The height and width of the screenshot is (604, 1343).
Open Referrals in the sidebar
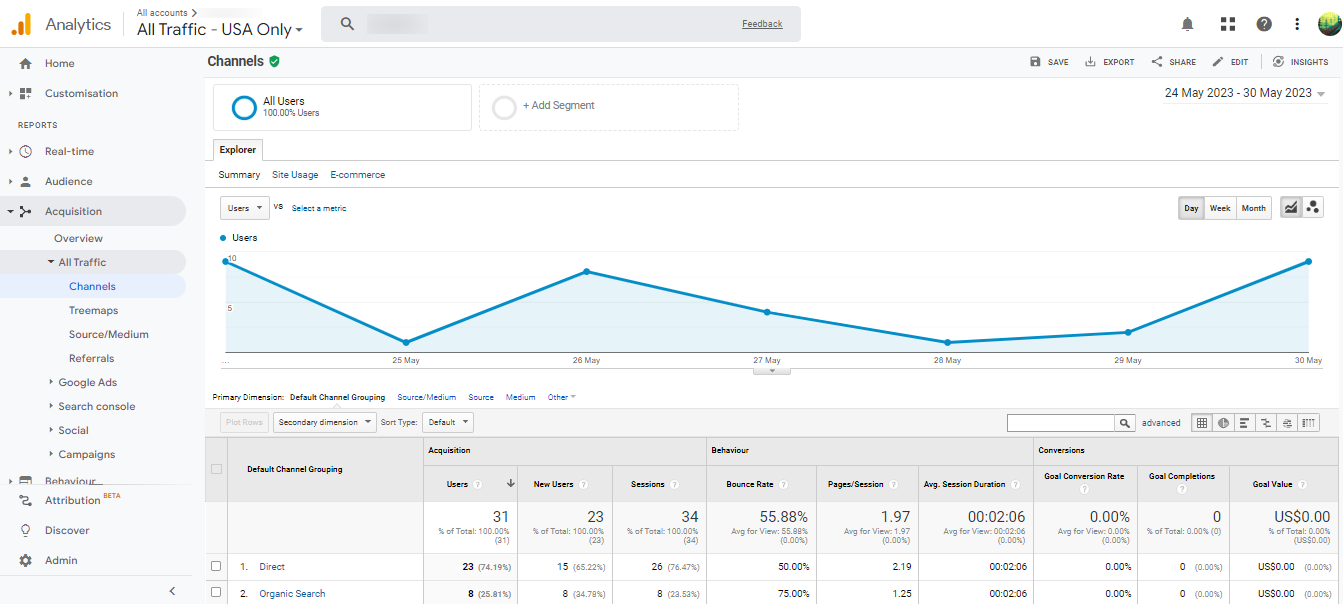92,358
